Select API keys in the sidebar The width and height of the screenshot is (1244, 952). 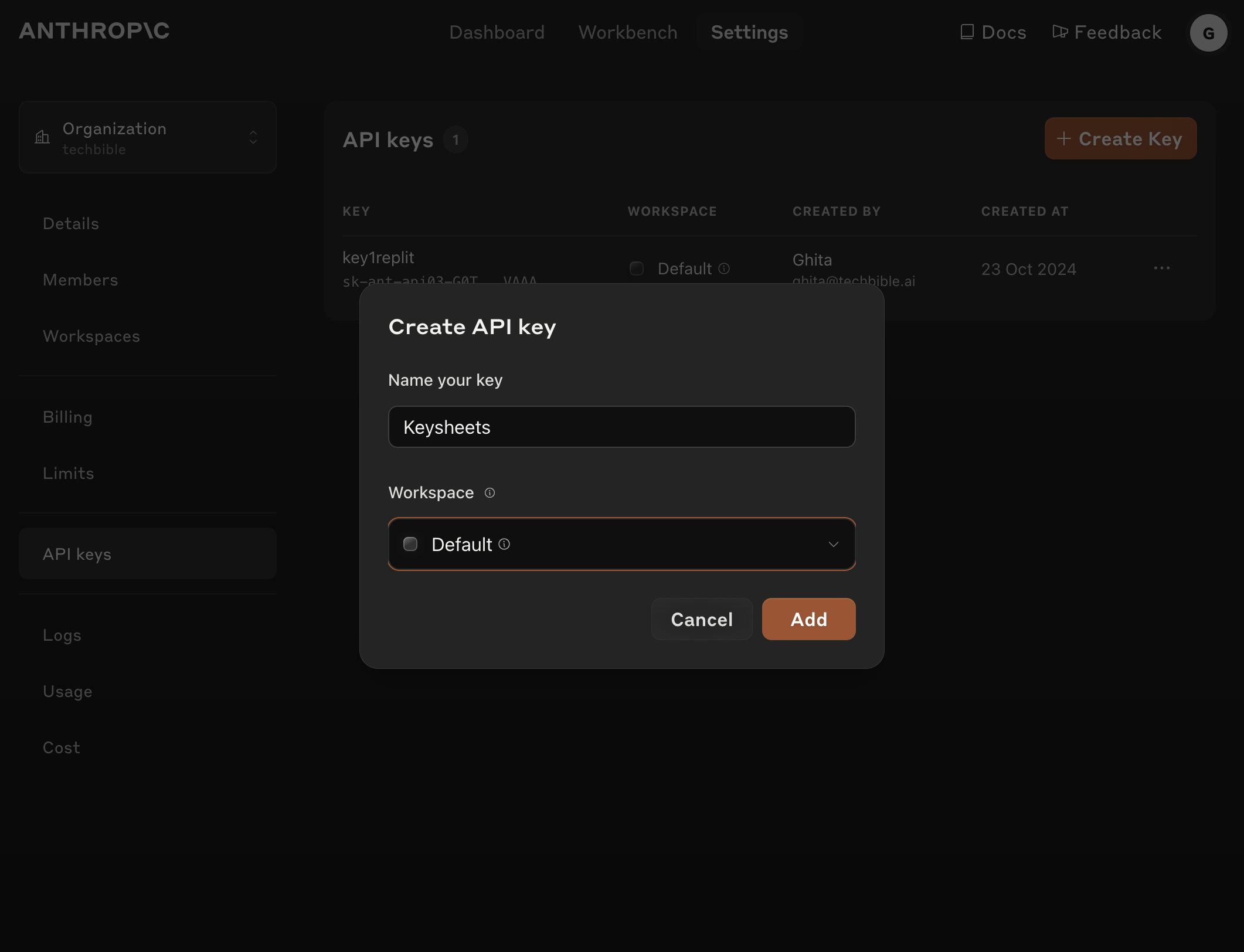point(148,554)
